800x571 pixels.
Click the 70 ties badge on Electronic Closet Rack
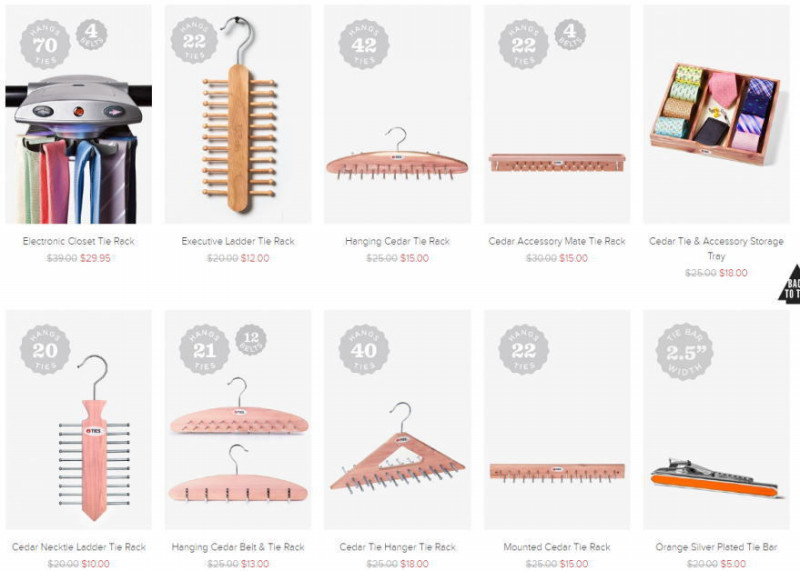point(45,44)
